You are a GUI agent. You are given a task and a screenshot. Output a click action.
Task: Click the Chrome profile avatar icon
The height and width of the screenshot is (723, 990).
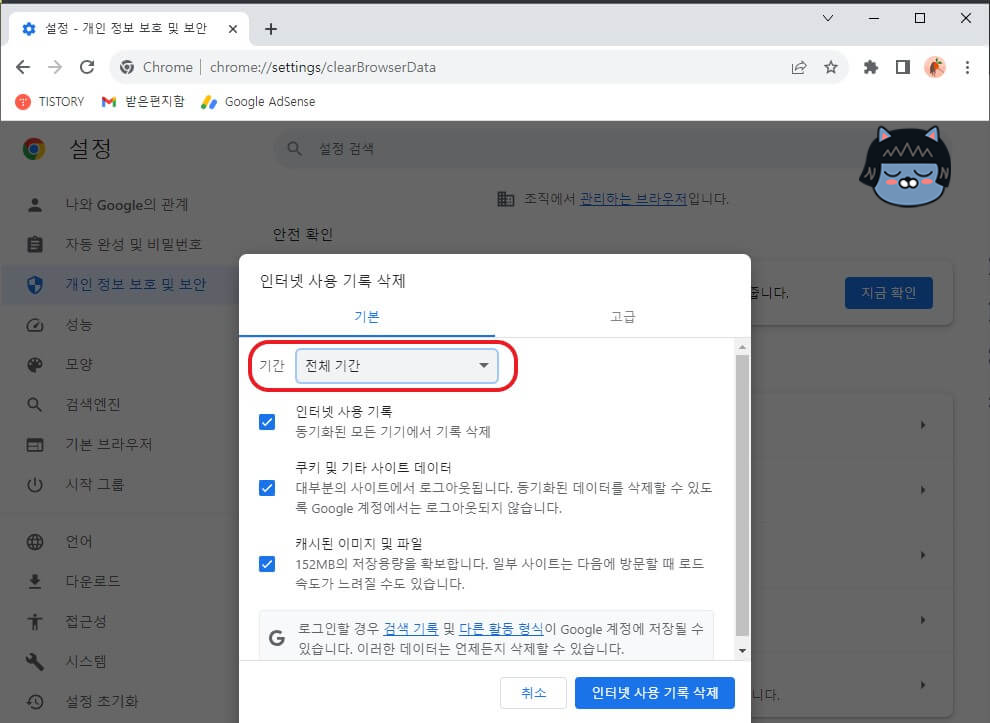pyautogui.click(x=934, y=67)
